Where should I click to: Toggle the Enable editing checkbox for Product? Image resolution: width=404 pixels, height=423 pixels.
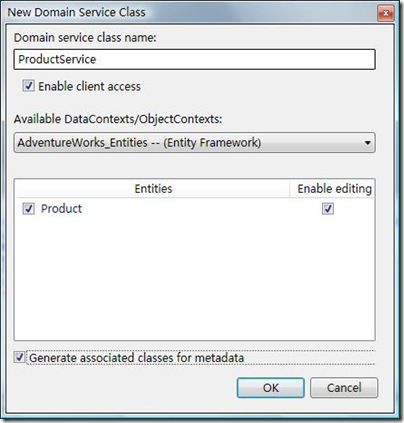pos(328,209)
